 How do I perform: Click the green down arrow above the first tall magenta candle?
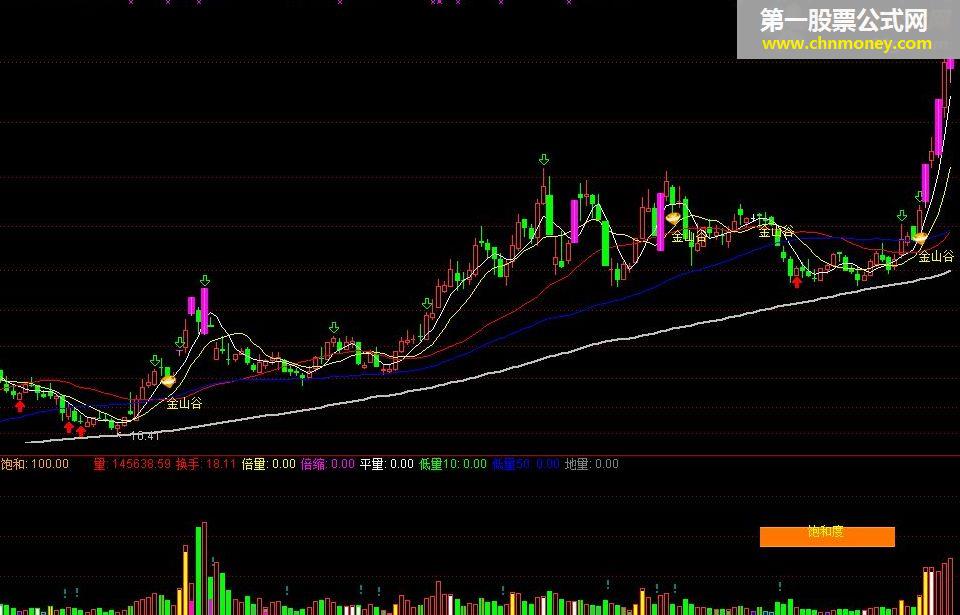pyautogui.click(x=204, y=281)
